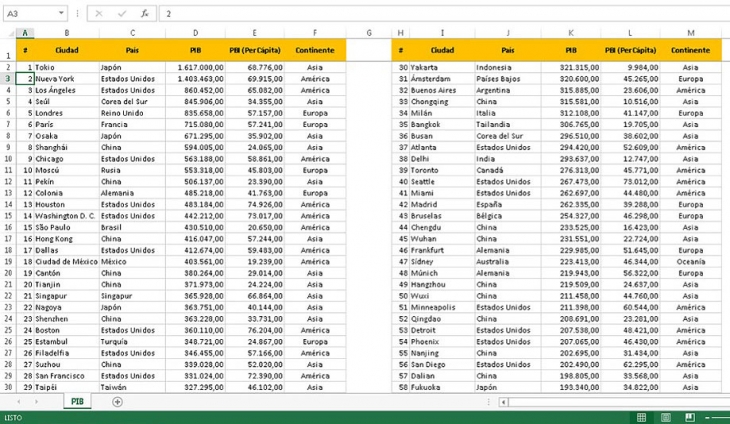Select the cell containing Fukuoka

tap(442, 387)
